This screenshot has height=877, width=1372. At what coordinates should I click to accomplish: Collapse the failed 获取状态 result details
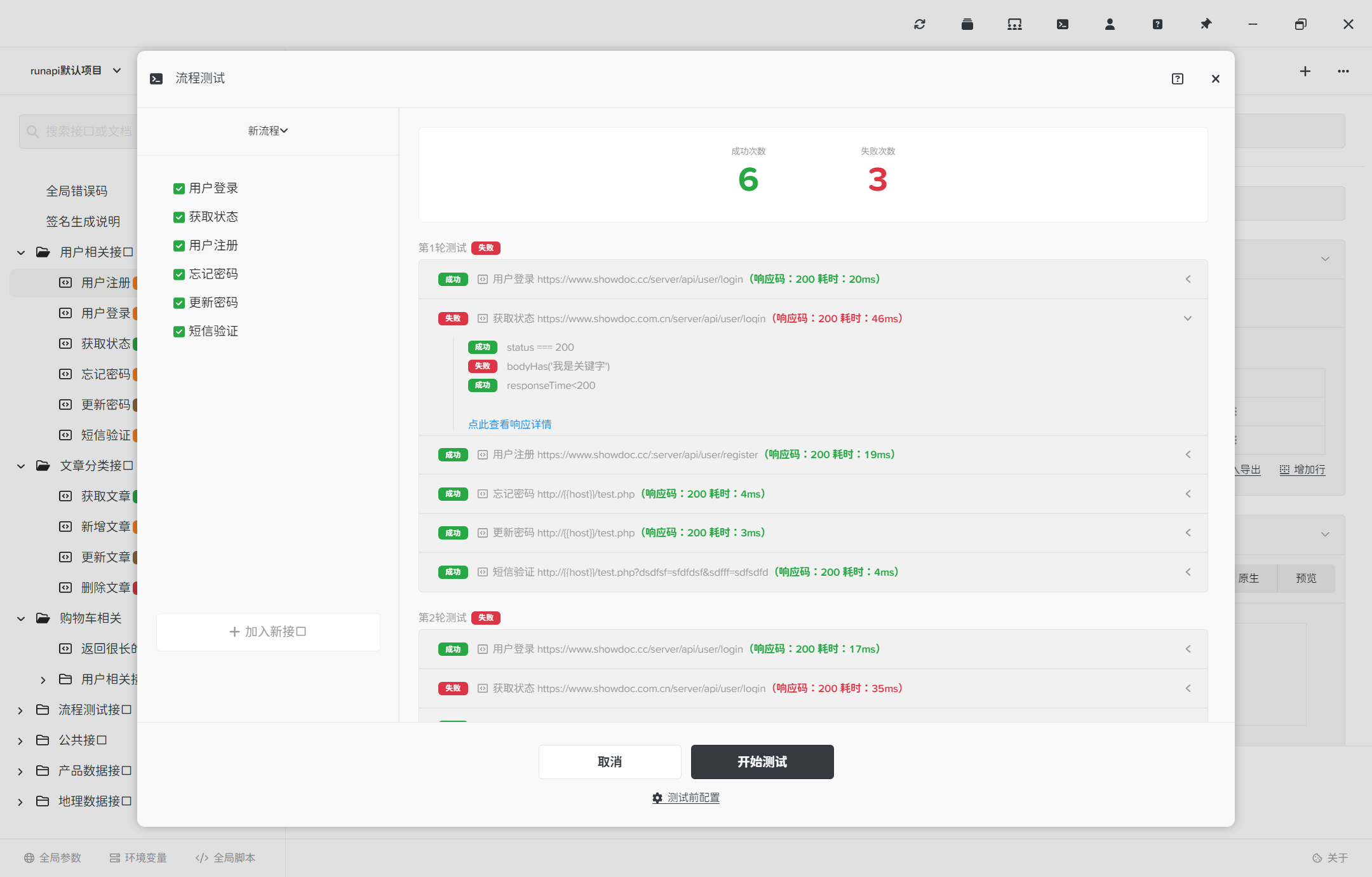1187,318
